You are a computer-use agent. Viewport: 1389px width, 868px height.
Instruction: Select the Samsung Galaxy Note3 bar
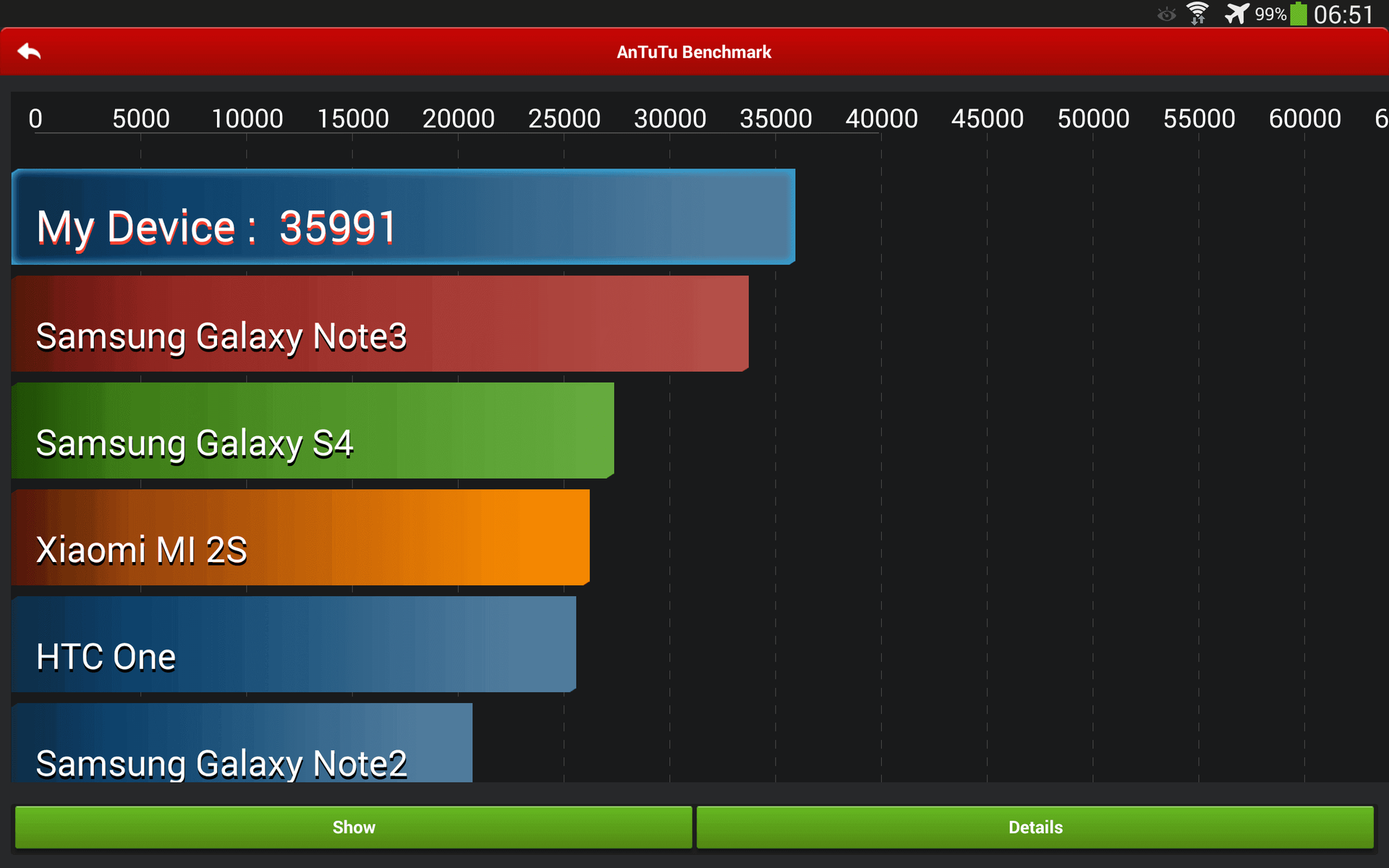pos(380,323)
